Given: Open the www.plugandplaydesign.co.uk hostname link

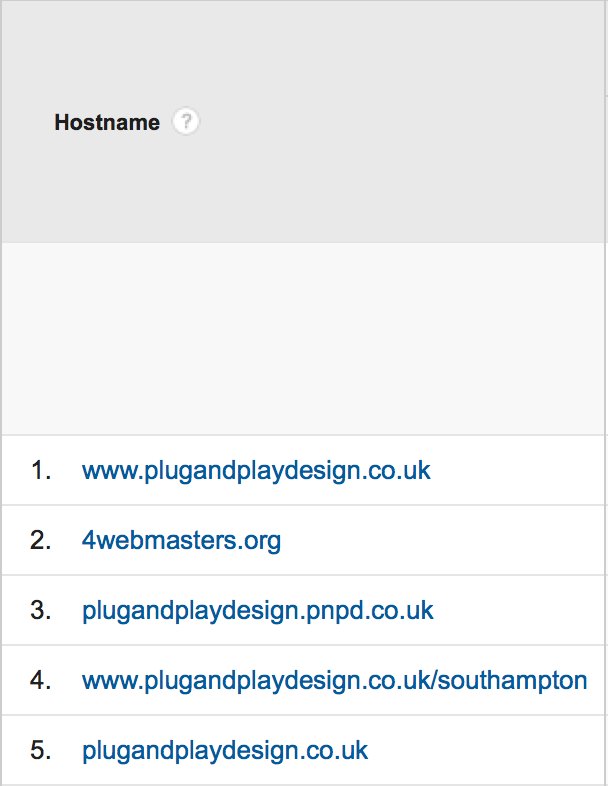Looking at the screenshot, I should click(256, 471).
